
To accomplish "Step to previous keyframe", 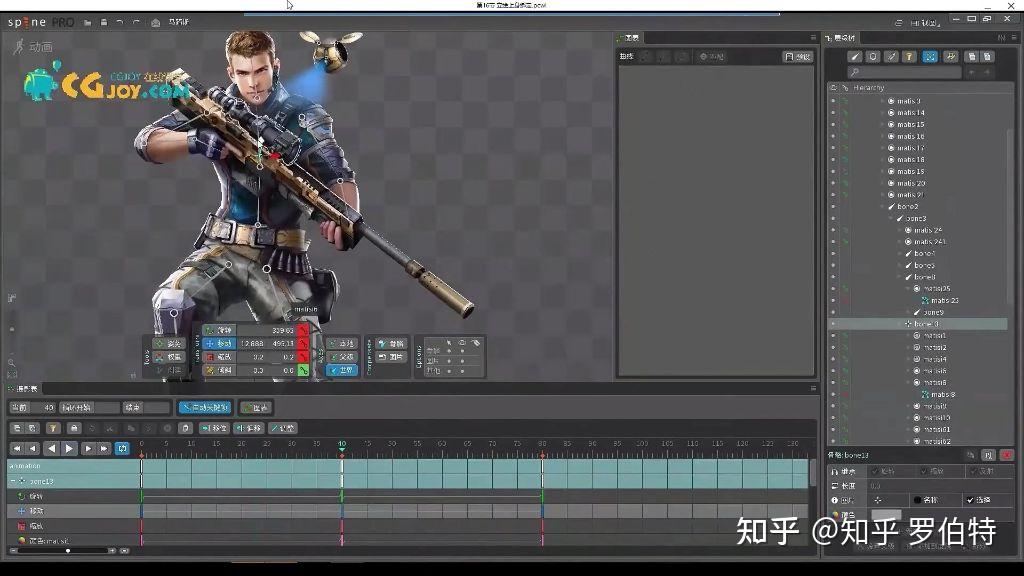I will pyautogui.click(x=33, y=449).
